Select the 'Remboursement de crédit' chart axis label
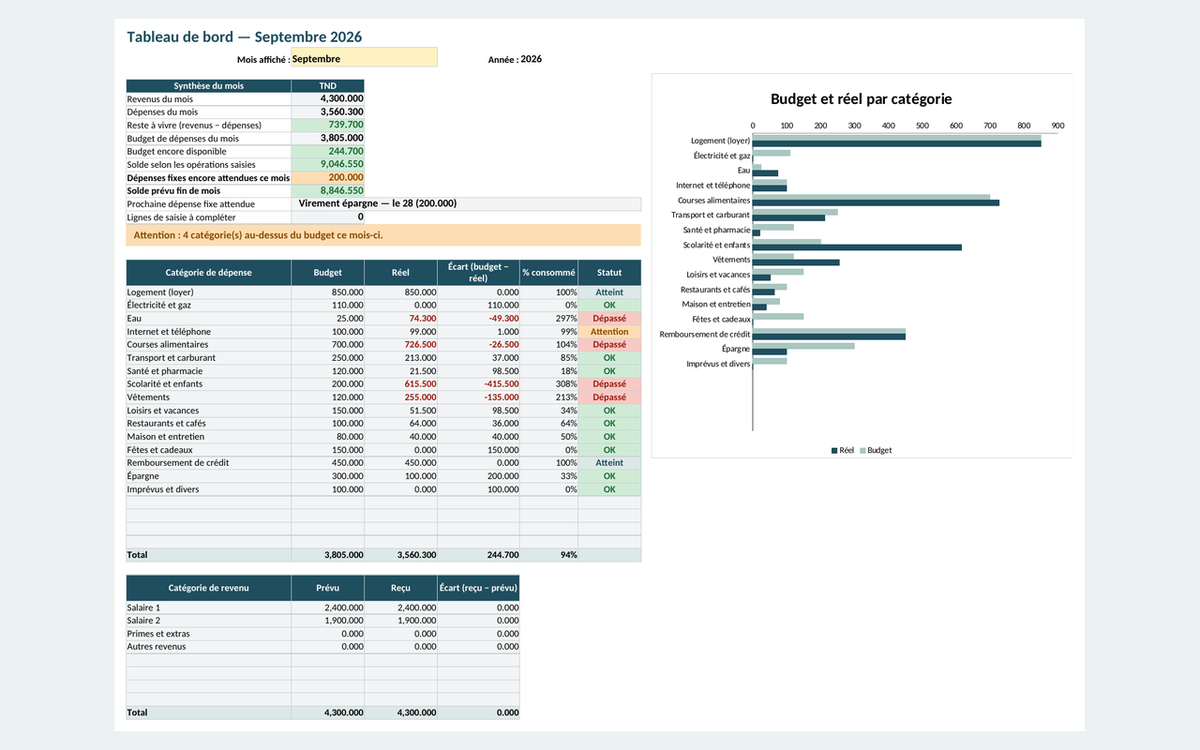The image size is (1200, 750). coord(705,334)
